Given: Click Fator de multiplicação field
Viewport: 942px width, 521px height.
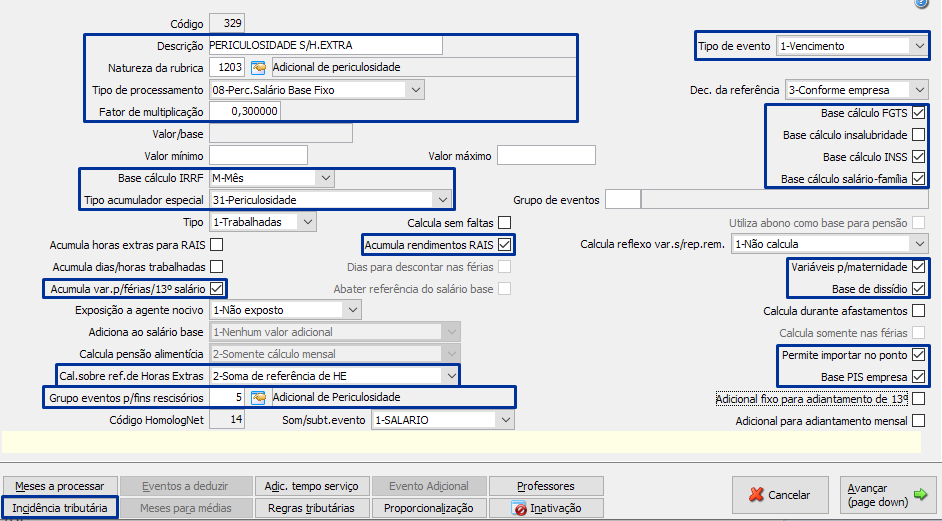Looking at the screenshot, I should [x=245, y=111].
